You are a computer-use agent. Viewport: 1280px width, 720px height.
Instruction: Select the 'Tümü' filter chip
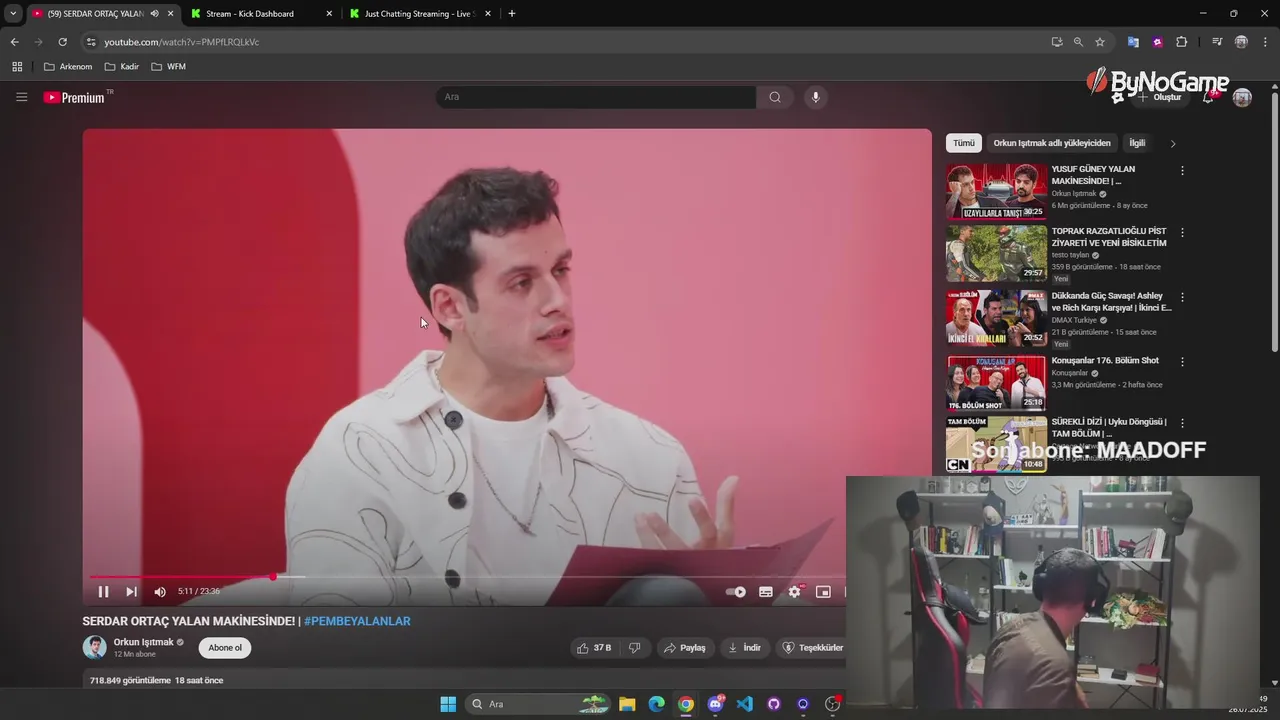point(964,143)
